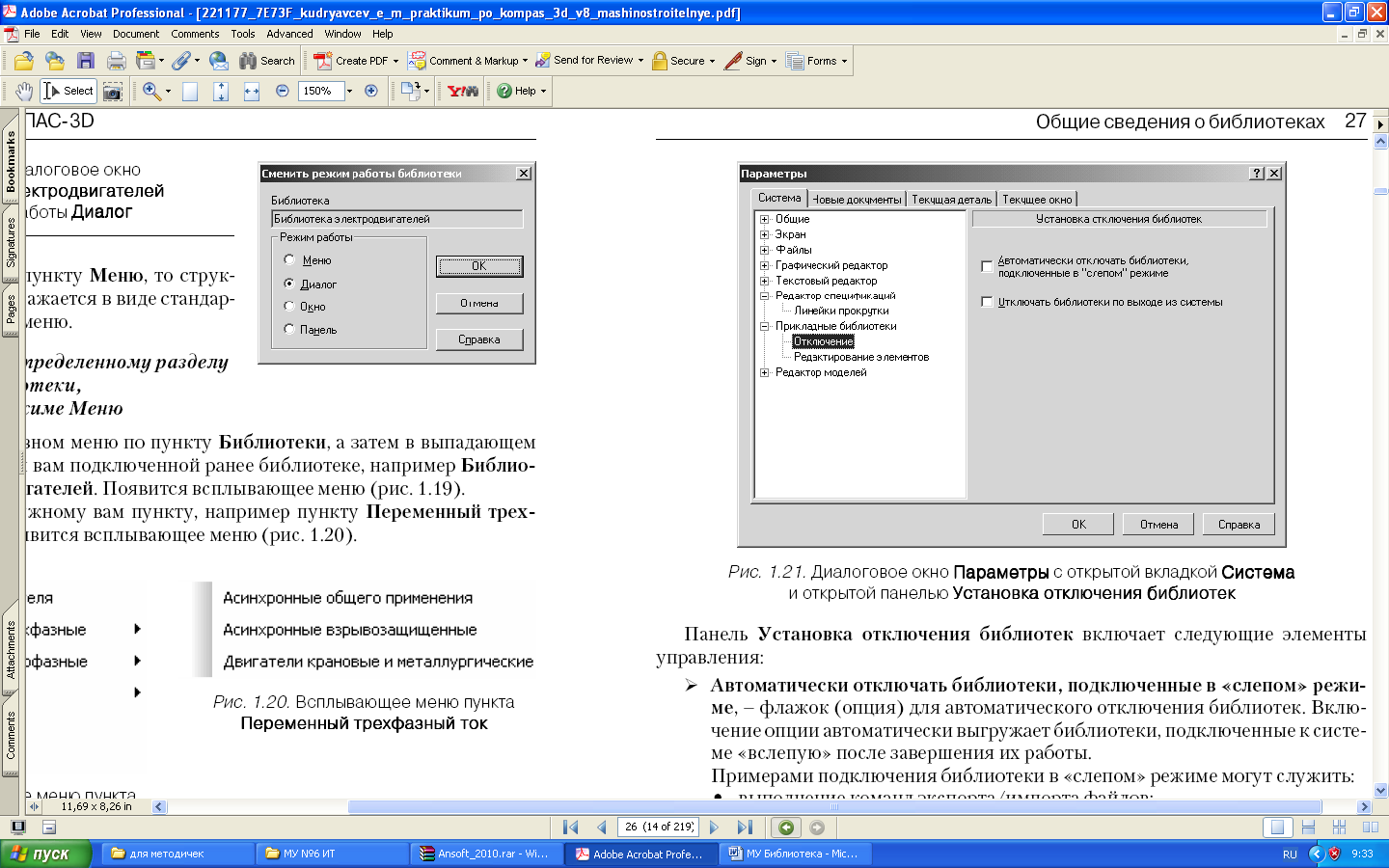
Task: Open the Attachments side panel tab
Action: pyautogui.click(x=11, y=649)
